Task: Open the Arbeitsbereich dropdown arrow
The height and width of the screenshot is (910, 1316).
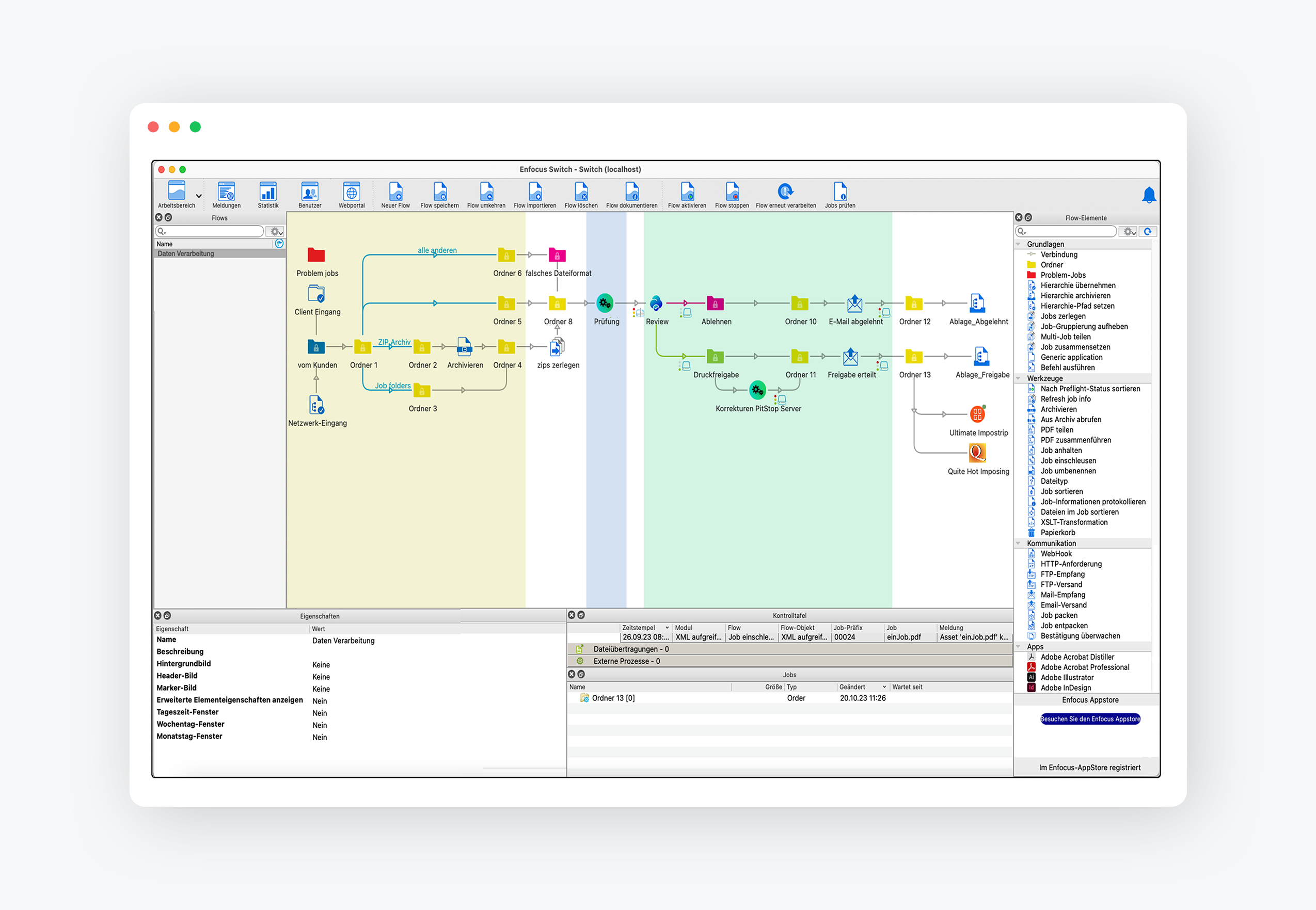Action: (198, 196)
